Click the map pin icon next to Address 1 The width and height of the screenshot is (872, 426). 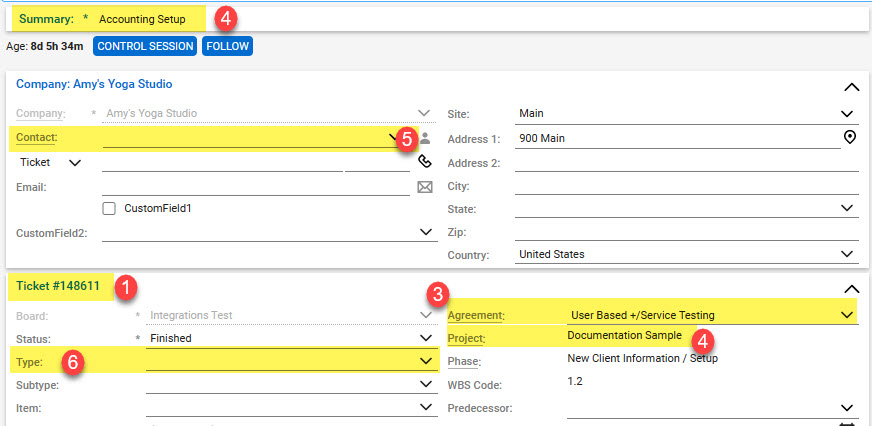tap(850, 137)
